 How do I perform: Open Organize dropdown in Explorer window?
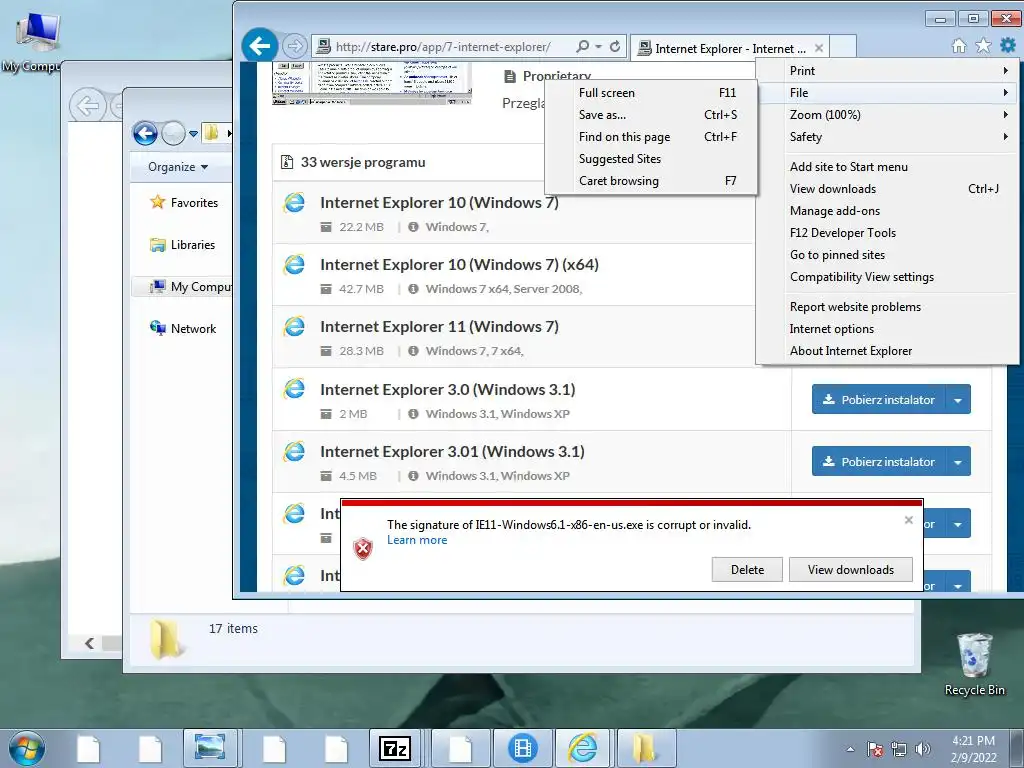click(x=178, y=167)
